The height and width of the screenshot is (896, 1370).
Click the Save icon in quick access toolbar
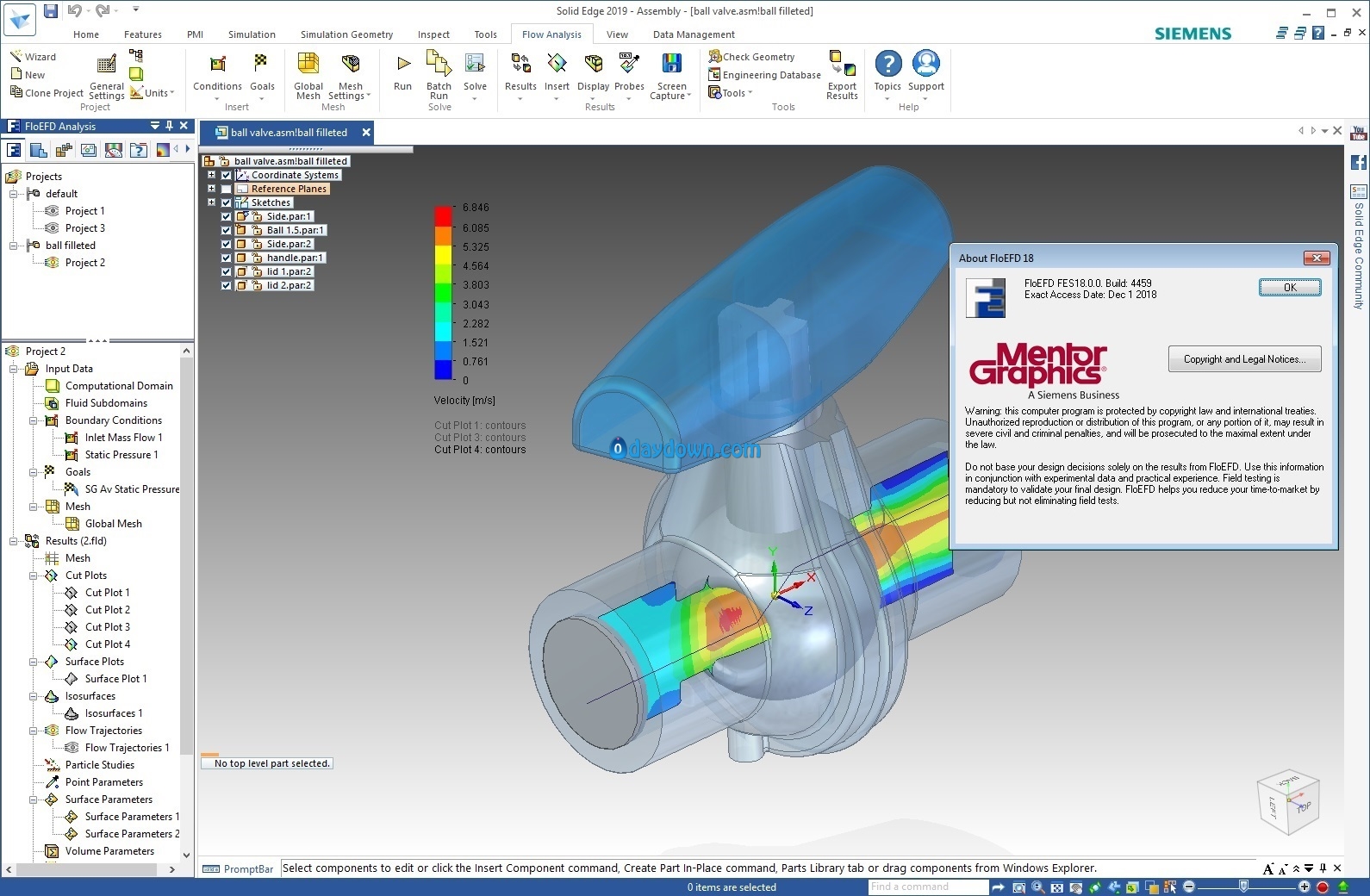[51, 11]
